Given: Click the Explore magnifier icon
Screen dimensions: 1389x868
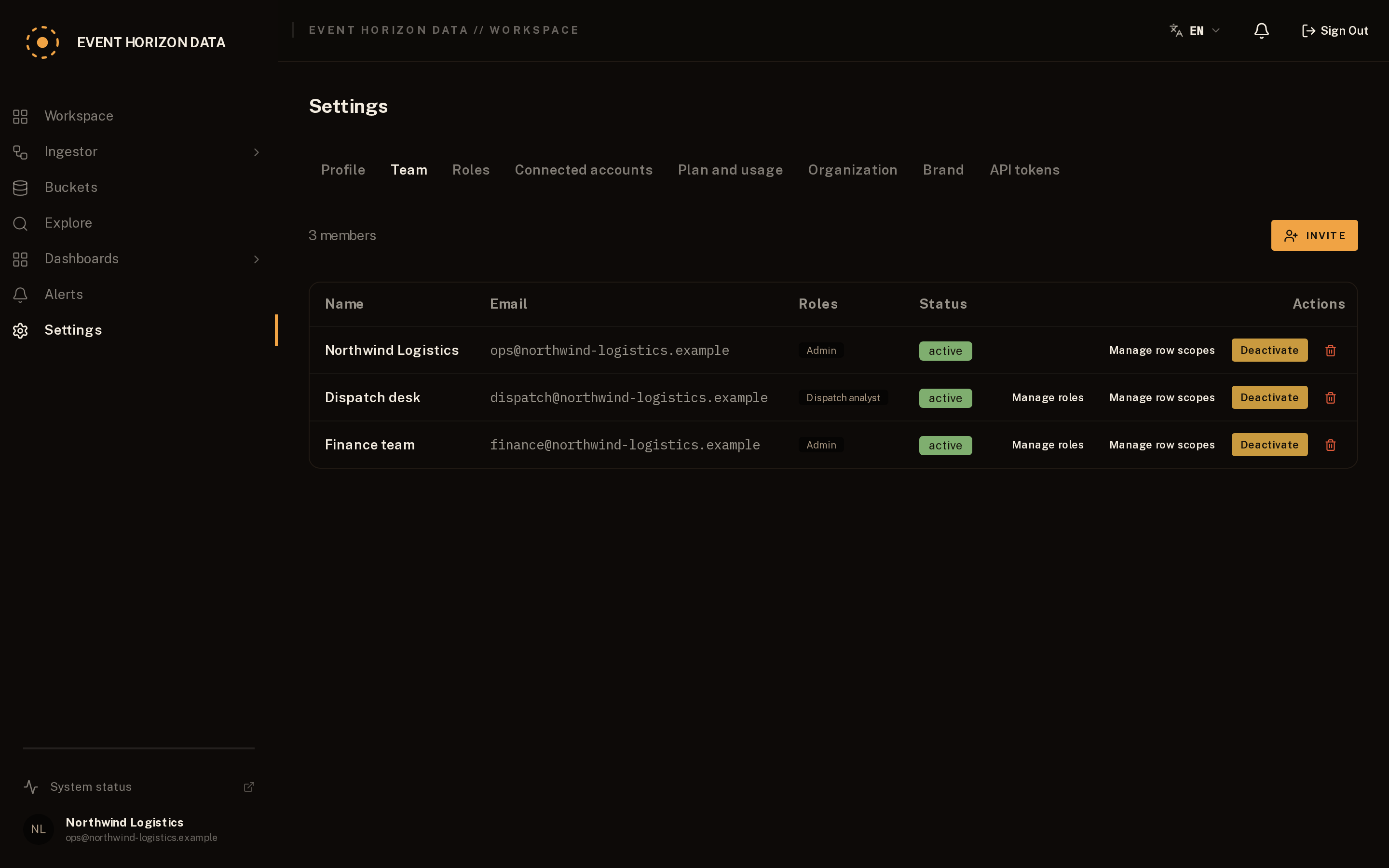Looking at the screenshot, I should click(20, 223).
